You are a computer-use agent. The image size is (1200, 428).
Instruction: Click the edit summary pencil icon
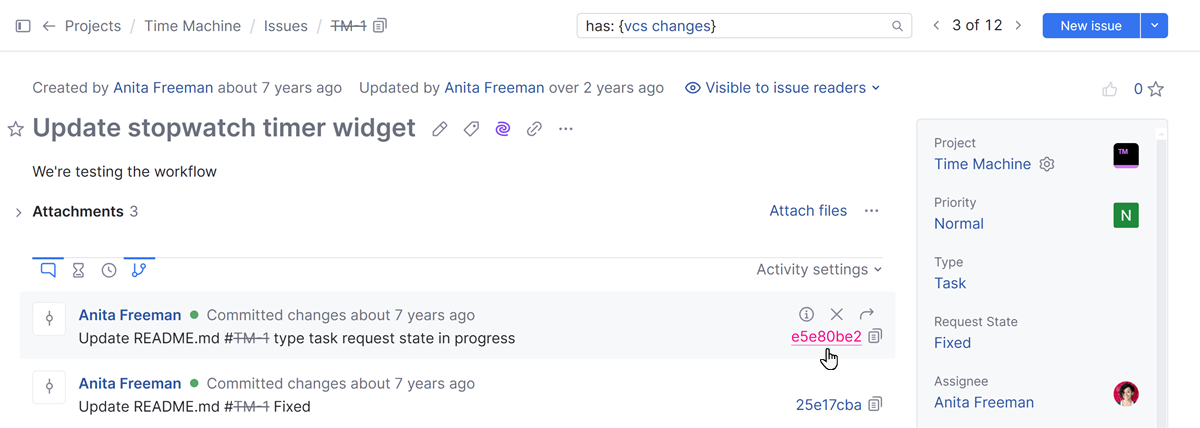click(x=439, y=129)
